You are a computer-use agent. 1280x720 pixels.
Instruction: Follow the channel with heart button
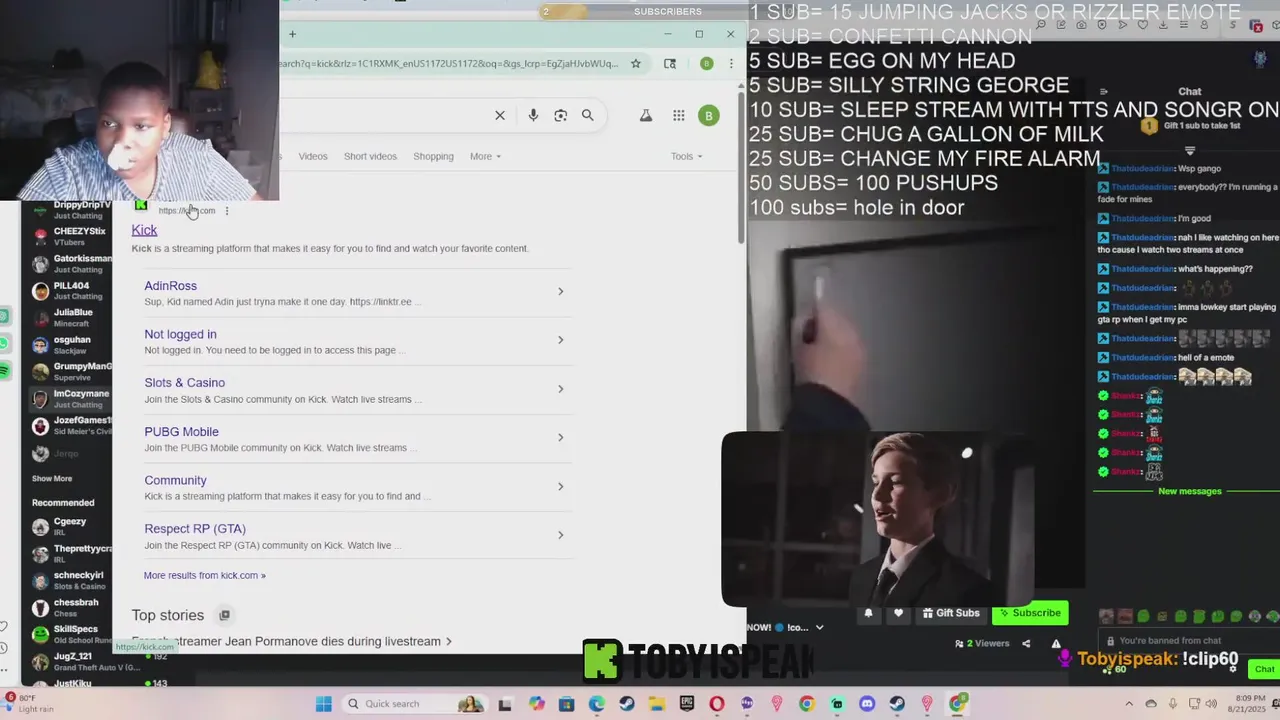898,613
